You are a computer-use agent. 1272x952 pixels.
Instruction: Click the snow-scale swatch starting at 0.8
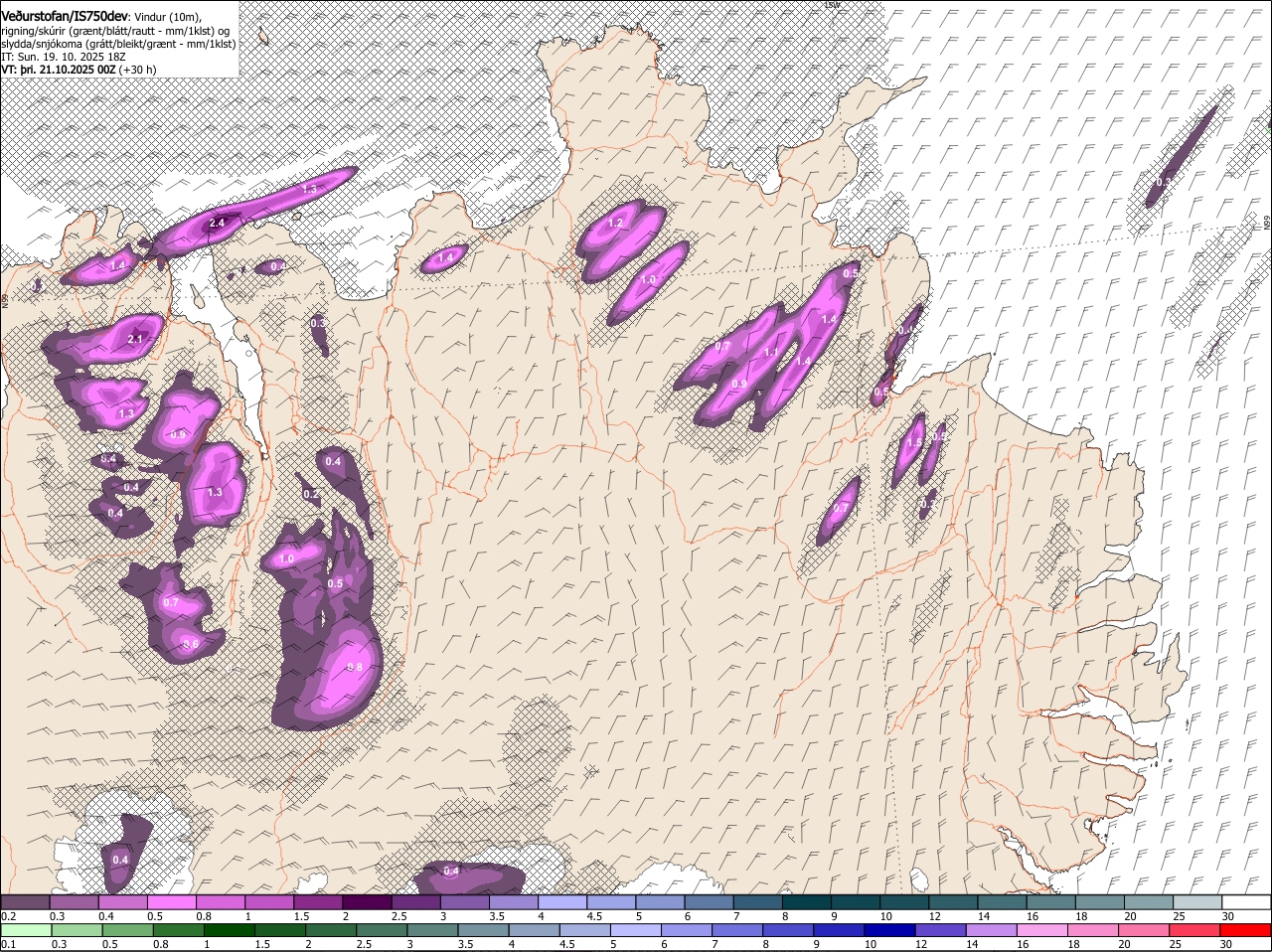(220, 901)
